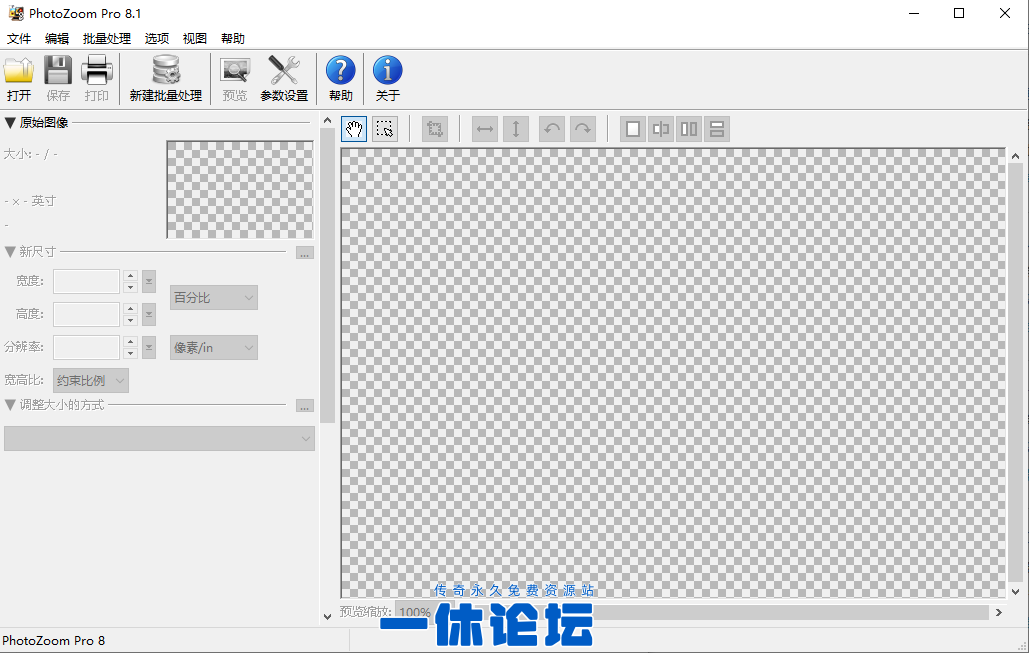1029x653 pixels.
Task: Open the 选项 menu
Action: pos(157,39)
